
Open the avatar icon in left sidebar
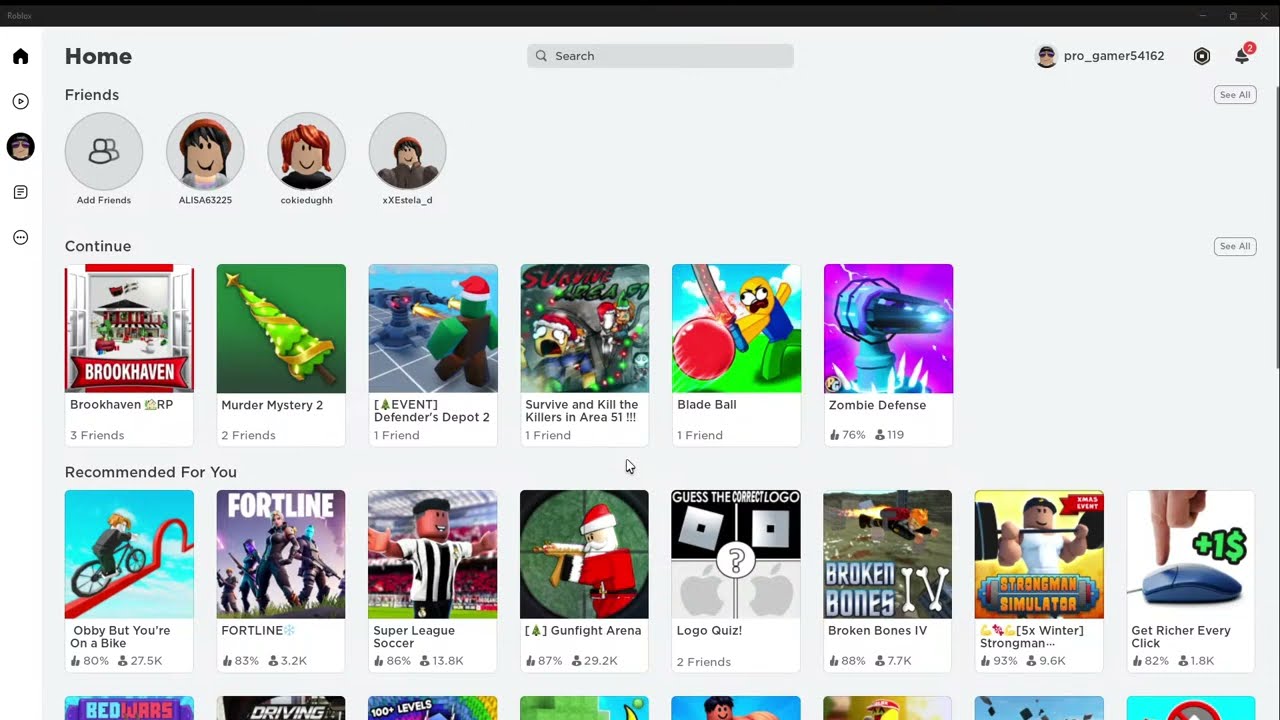tap(20, 147)
